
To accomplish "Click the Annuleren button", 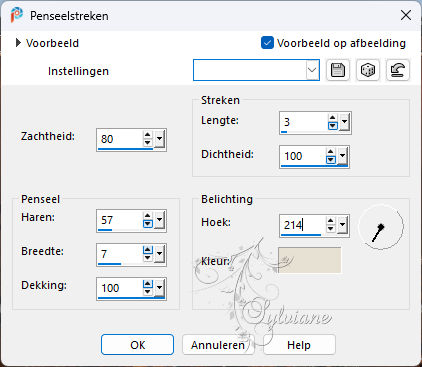I will 218,345.
